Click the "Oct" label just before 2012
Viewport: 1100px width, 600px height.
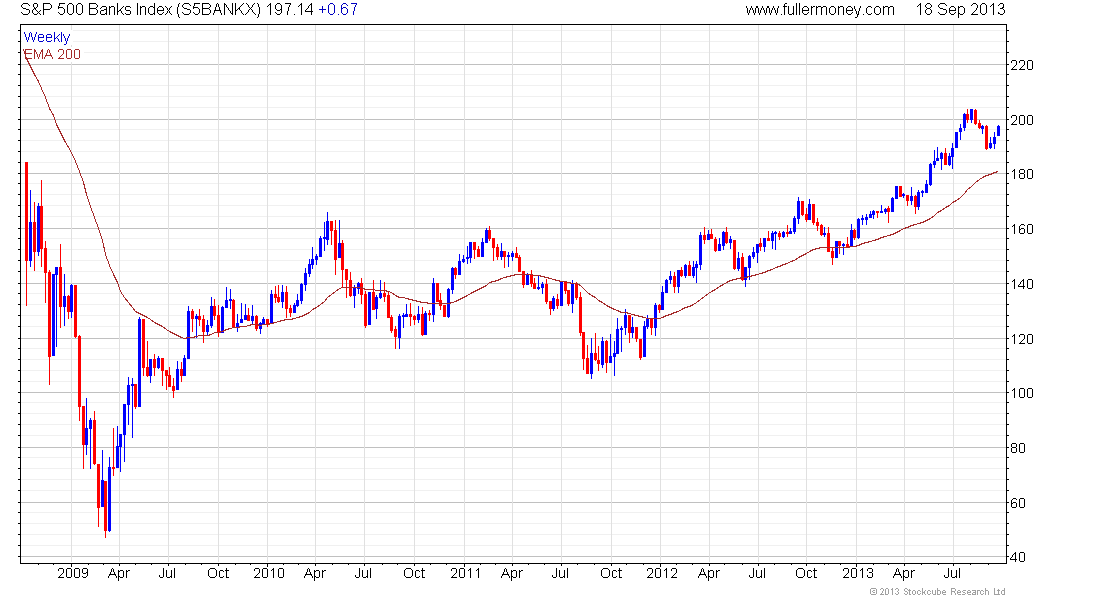pyautogui.click(x=611, y=573)
